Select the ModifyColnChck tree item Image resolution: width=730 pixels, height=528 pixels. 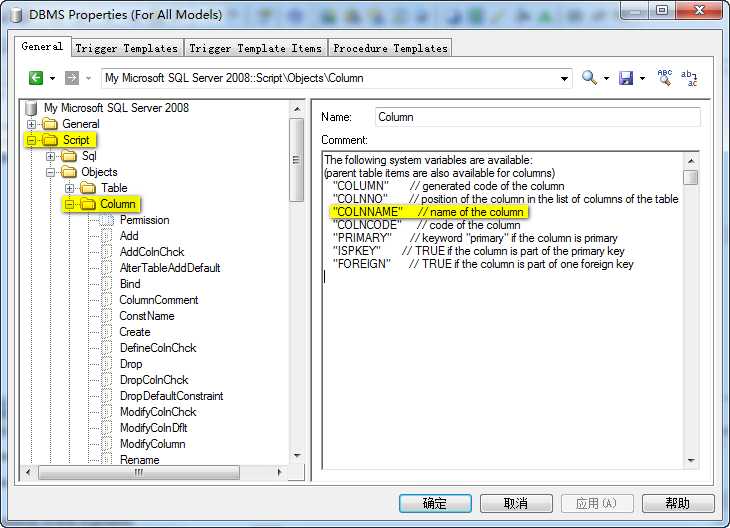click(158, 412)
